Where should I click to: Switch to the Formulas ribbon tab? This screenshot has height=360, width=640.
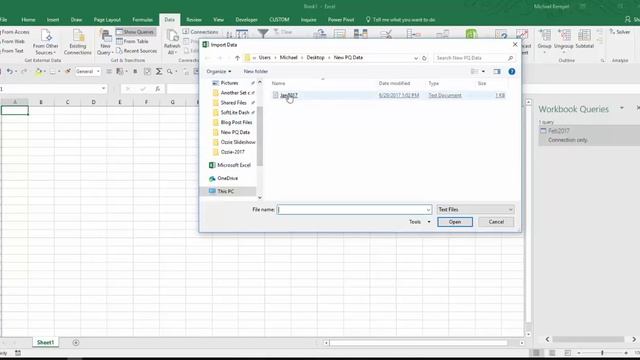[142, 20]
